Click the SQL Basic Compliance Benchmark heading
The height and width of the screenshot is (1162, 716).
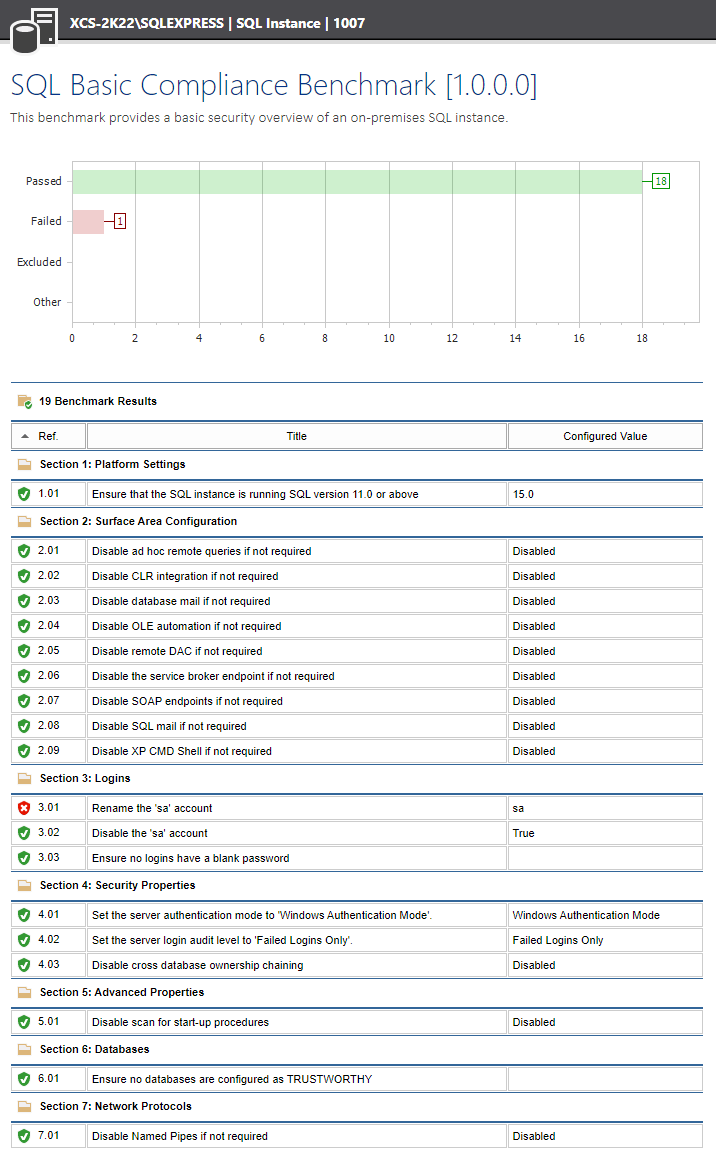tap(274, 85)
